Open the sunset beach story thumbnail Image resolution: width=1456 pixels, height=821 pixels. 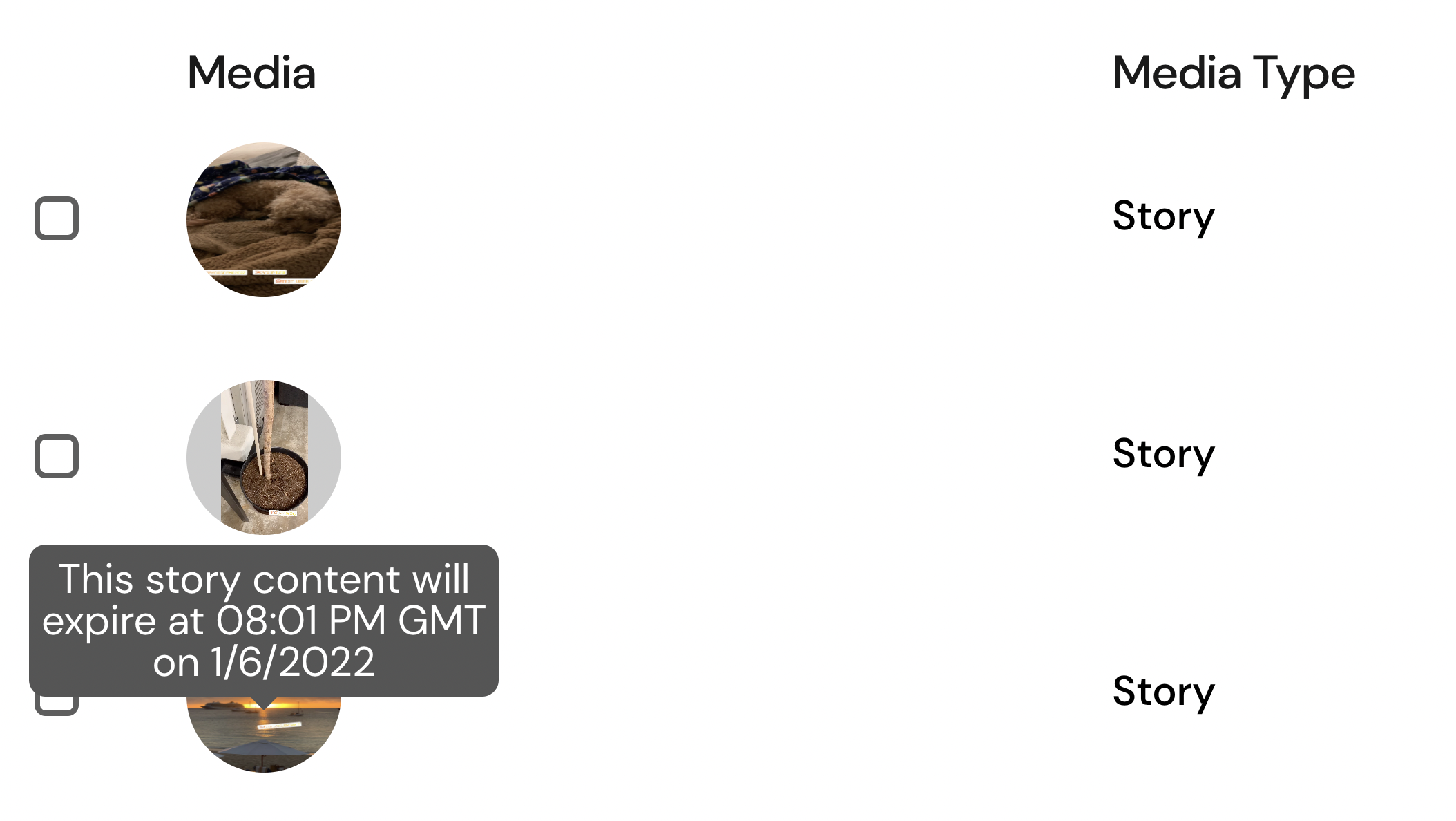[264, 734]
